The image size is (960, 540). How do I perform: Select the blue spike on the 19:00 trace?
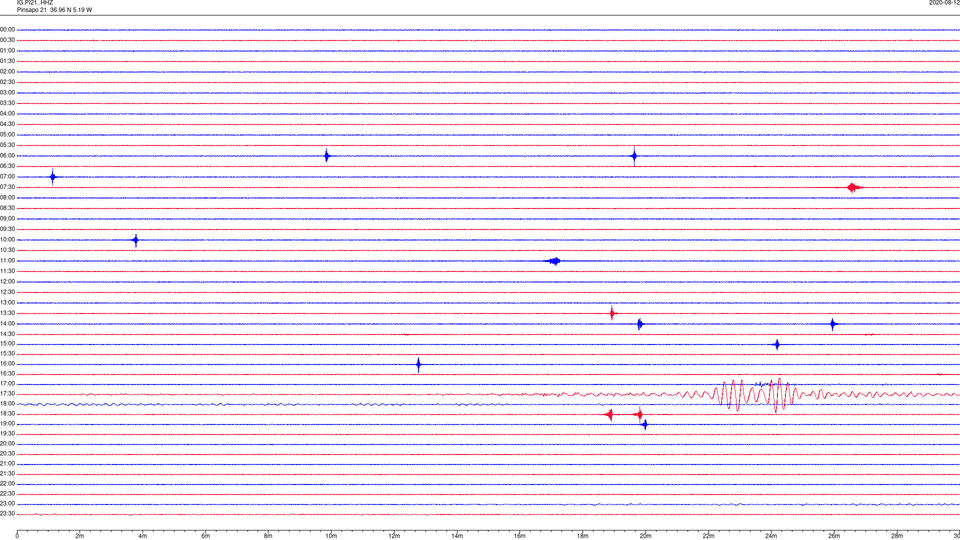point(645,424)
